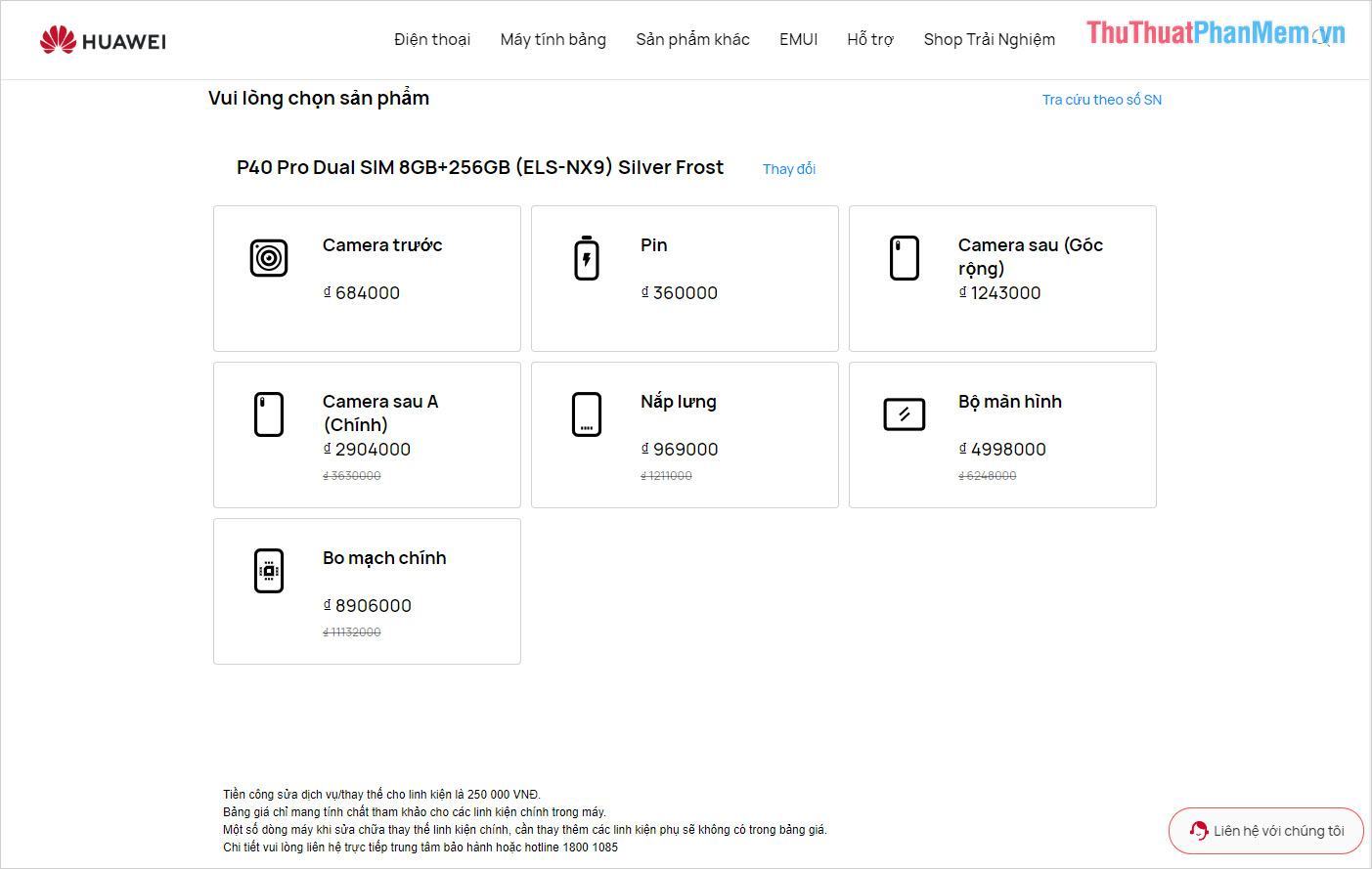Click the price 969000
Image resolution: width=1372 pixels, height=869 pixels.
[680, 450]
